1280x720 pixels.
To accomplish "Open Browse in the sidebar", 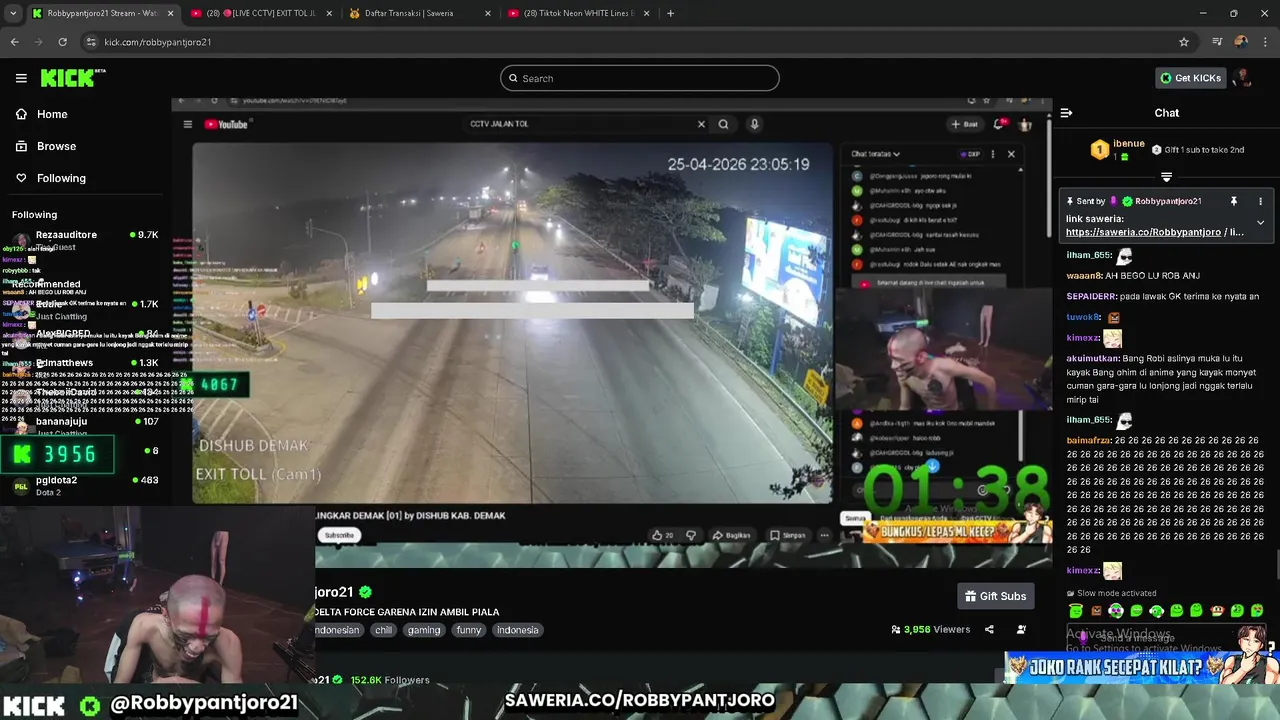I will 45,146.
